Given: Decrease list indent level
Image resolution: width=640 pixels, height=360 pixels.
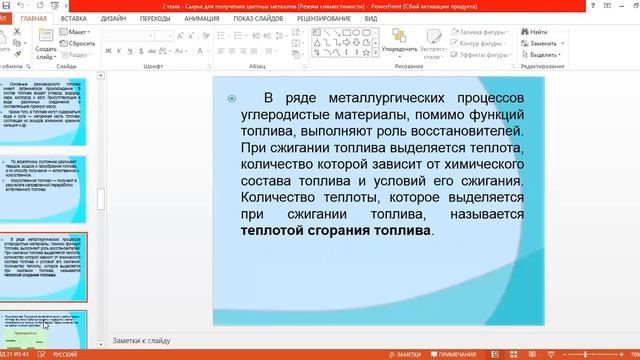Looking at the screenshot, I should 256,36.
